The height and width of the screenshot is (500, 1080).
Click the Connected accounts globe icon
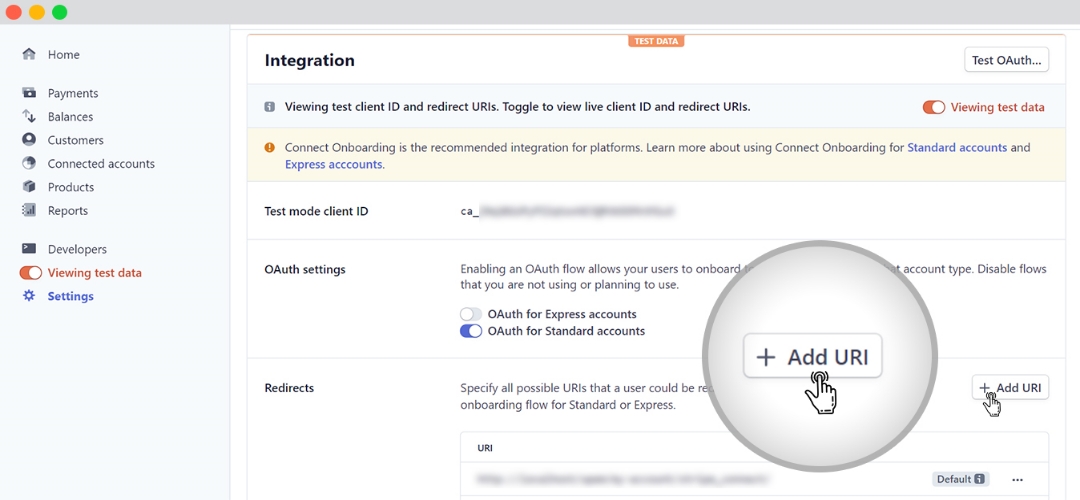pyautogui.click(x=29, y=163)
